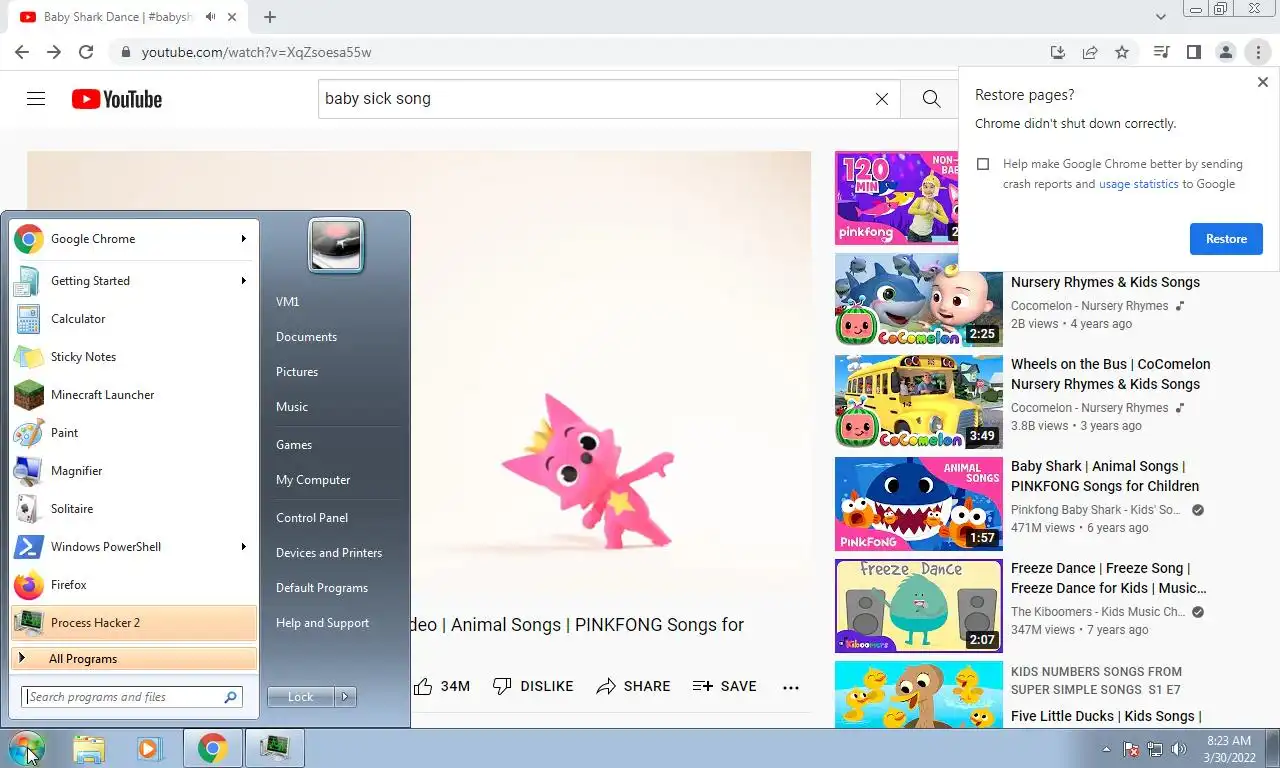Image resolution: width=1280 pixels, height=768 pixels.
Task: Open Magnifier from Start menu
Action: [x=134, y=471]
